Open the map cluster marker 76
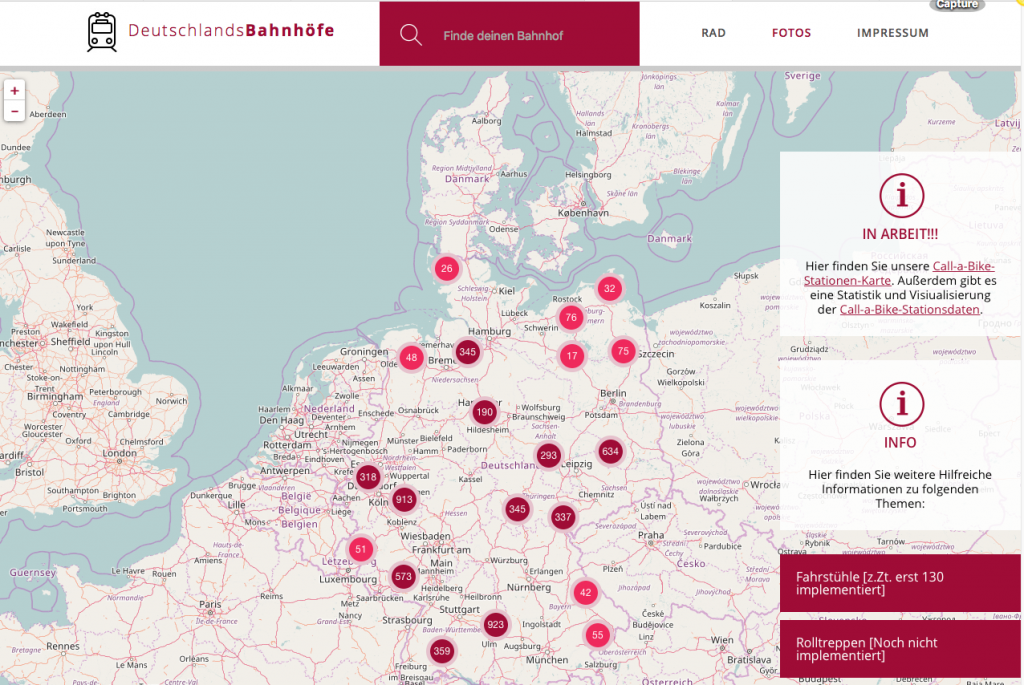Viewport: 1024px width, 685px height. click(x=571, y=317)
